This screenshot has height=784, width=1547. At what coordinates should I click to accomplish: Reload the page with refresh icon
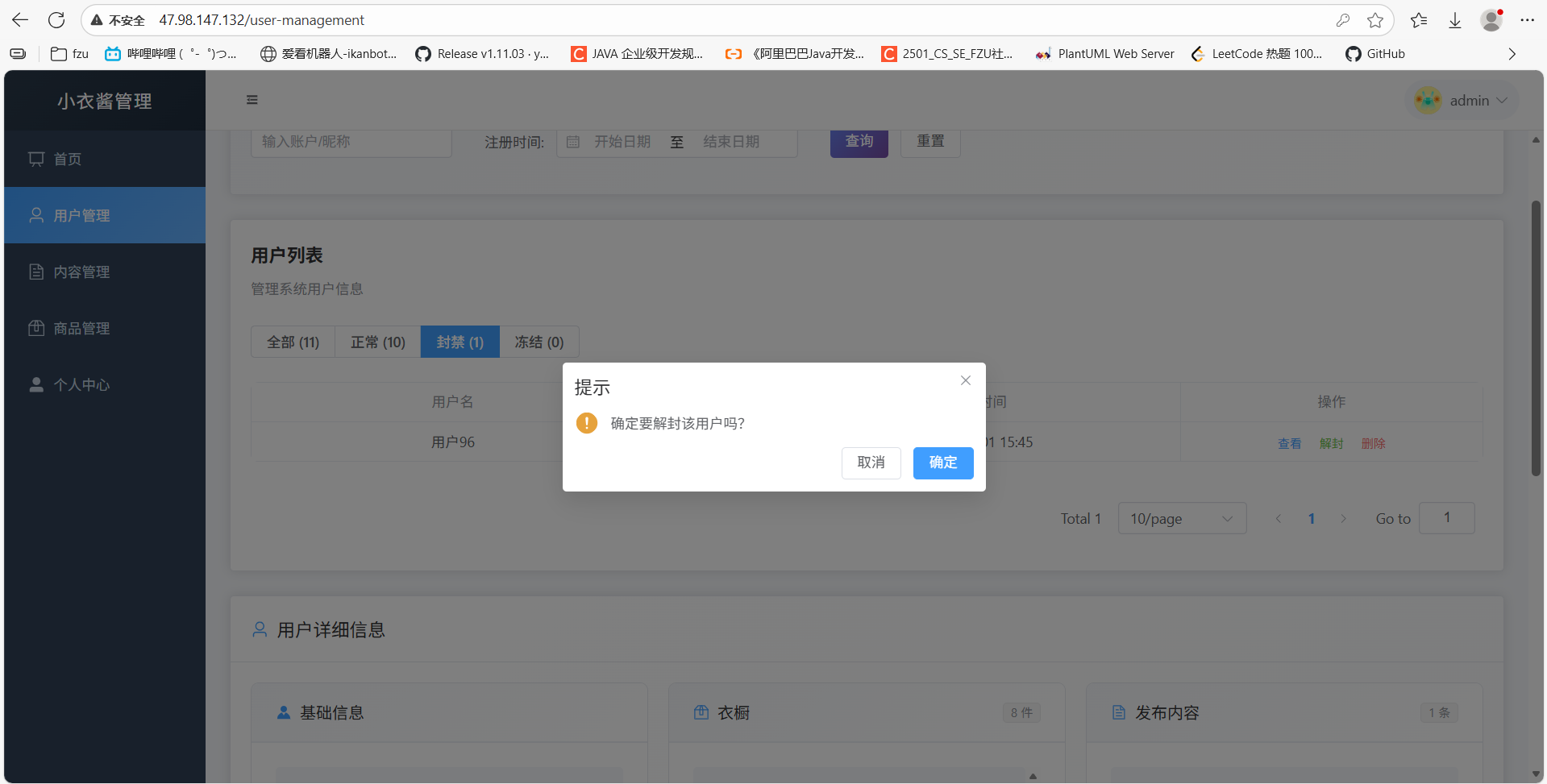[x=56, y=20]
